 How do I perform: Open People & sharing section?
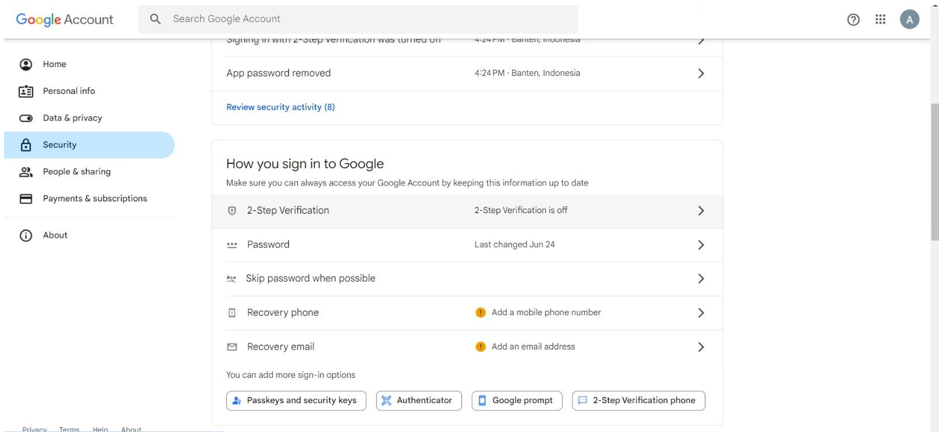click(x=89, y=172)
